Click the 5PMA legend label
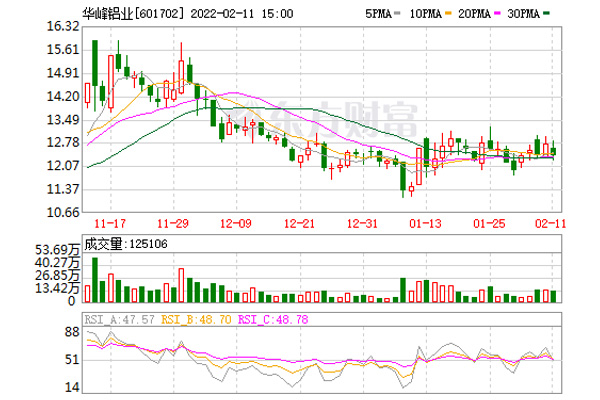Screen dimensions: 600x400 click(x=349, y=15)
